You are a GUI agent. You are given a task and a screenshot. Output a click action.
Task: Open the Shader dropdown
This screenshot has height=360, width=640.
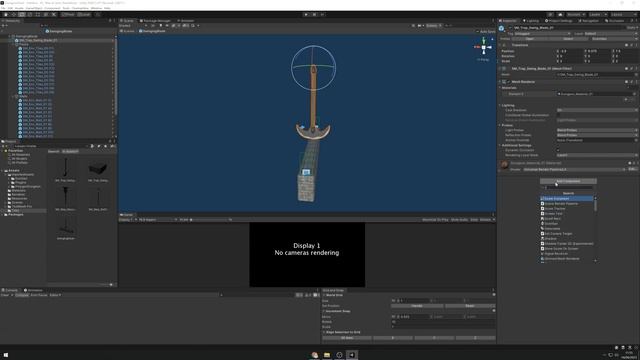(x=574, y=169)
